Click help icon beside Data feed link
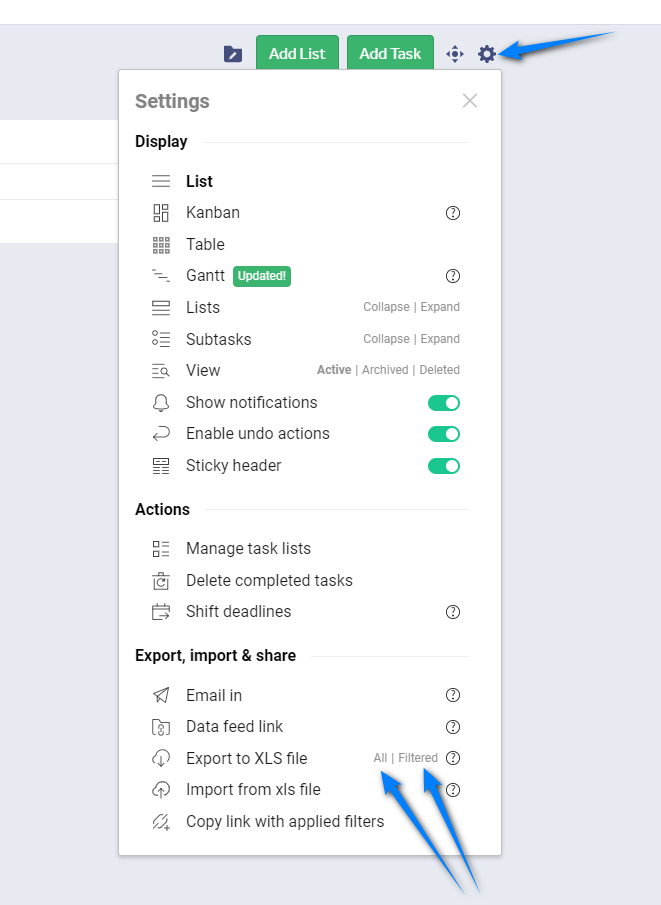661x905 pixels. [453, 727]
